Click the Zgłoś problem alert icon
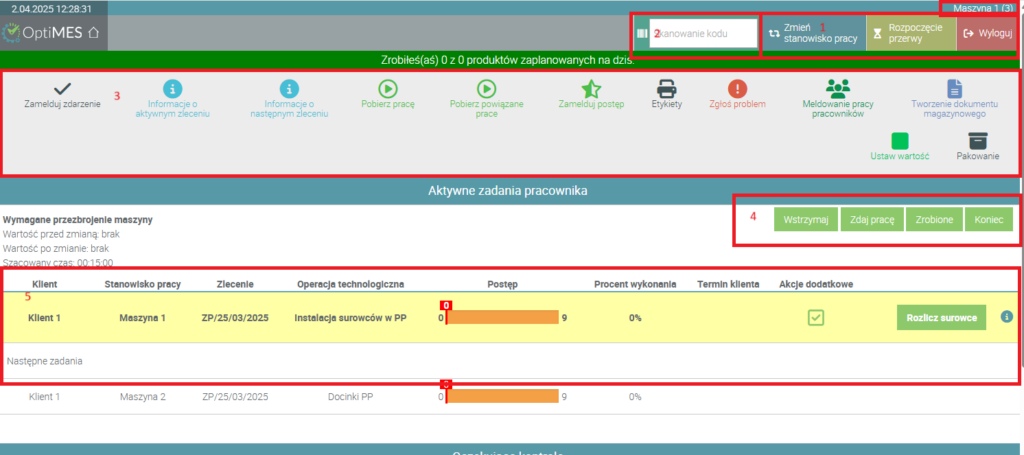 pyautogui.click(x=738, y=89)
